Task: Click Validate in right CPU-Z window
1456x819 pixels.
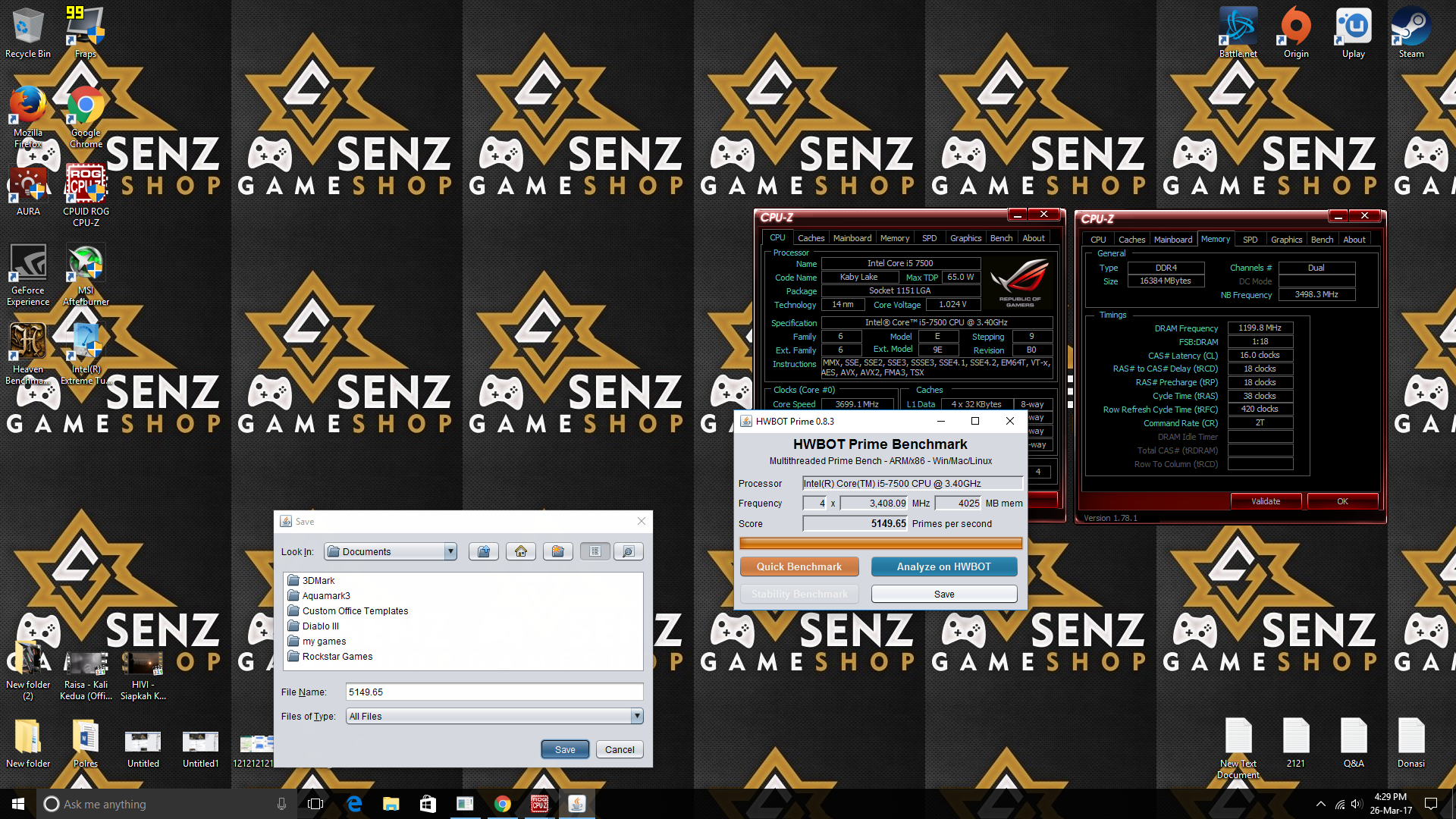Action: [x=1266, y=501]
